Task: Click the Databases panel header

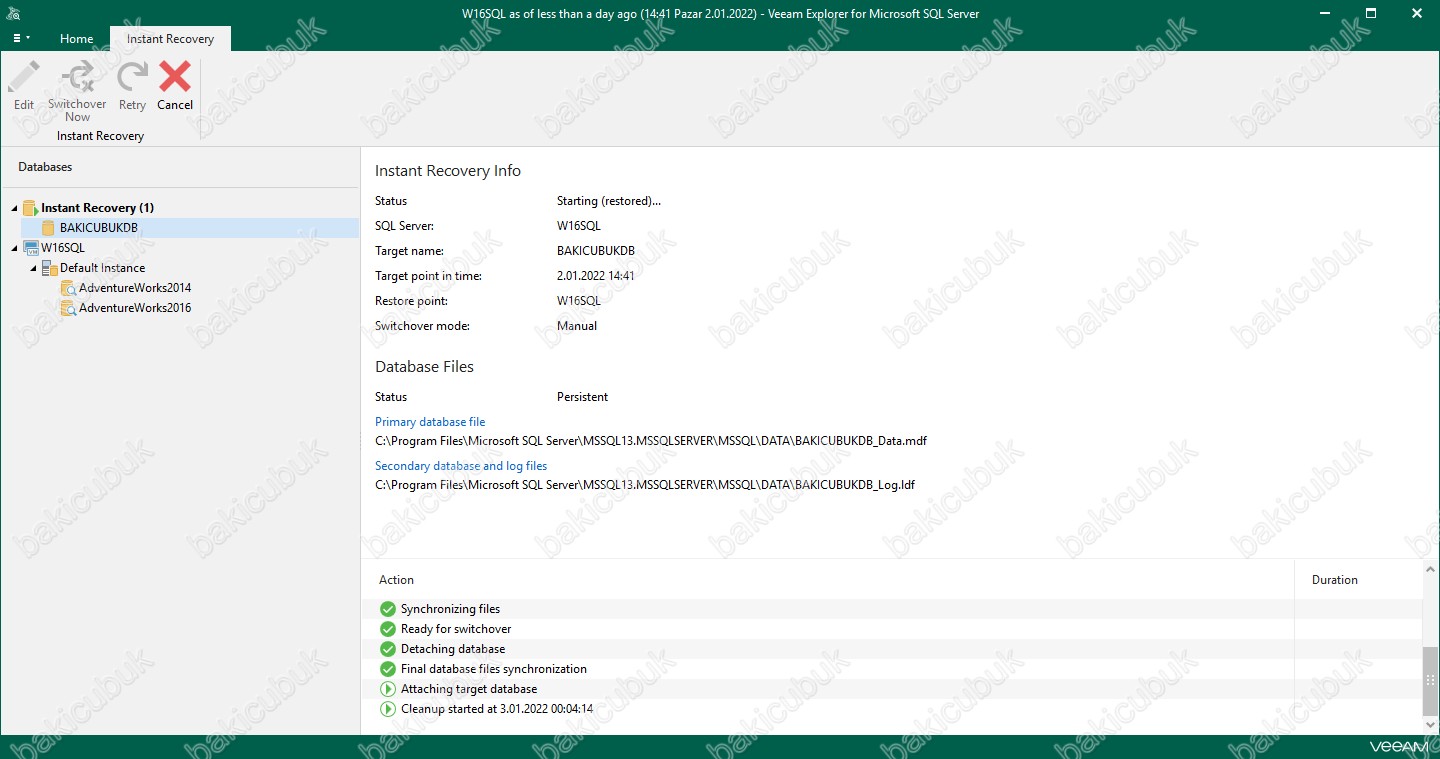Action: pyautogui.click(x=45, y=167)
